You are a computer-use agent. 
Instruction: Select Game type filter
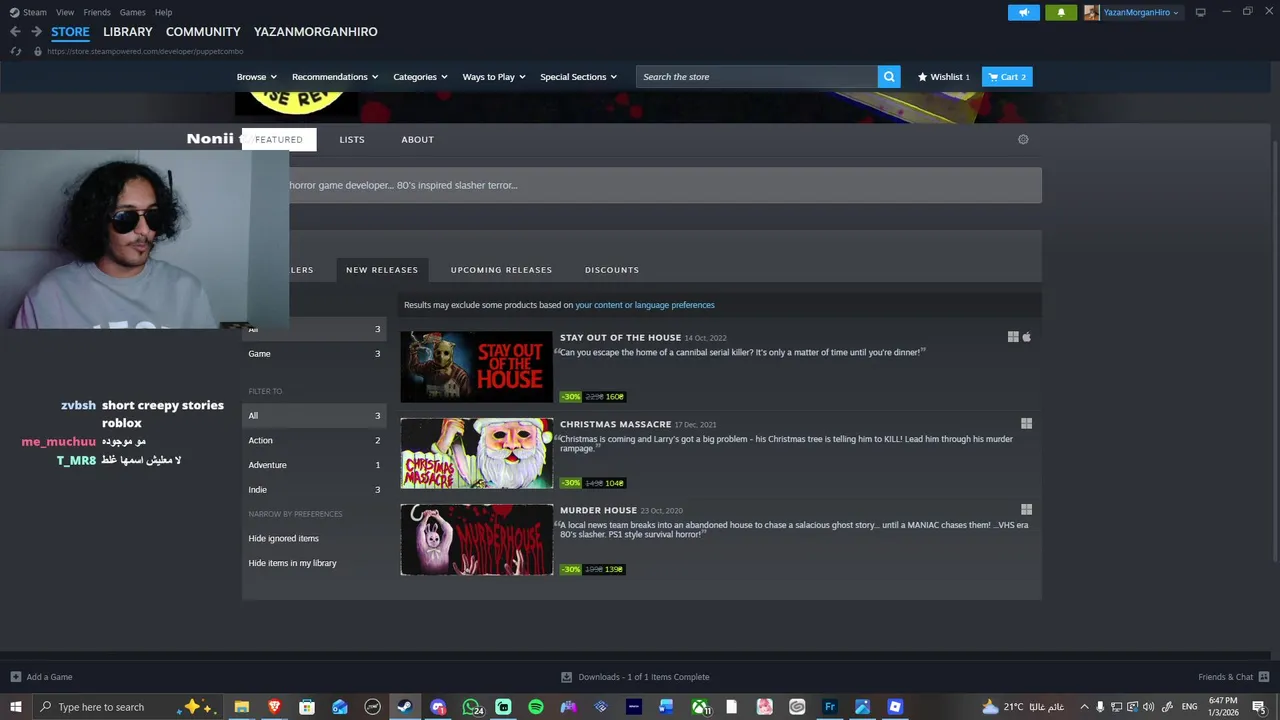(x=314, y=354)
